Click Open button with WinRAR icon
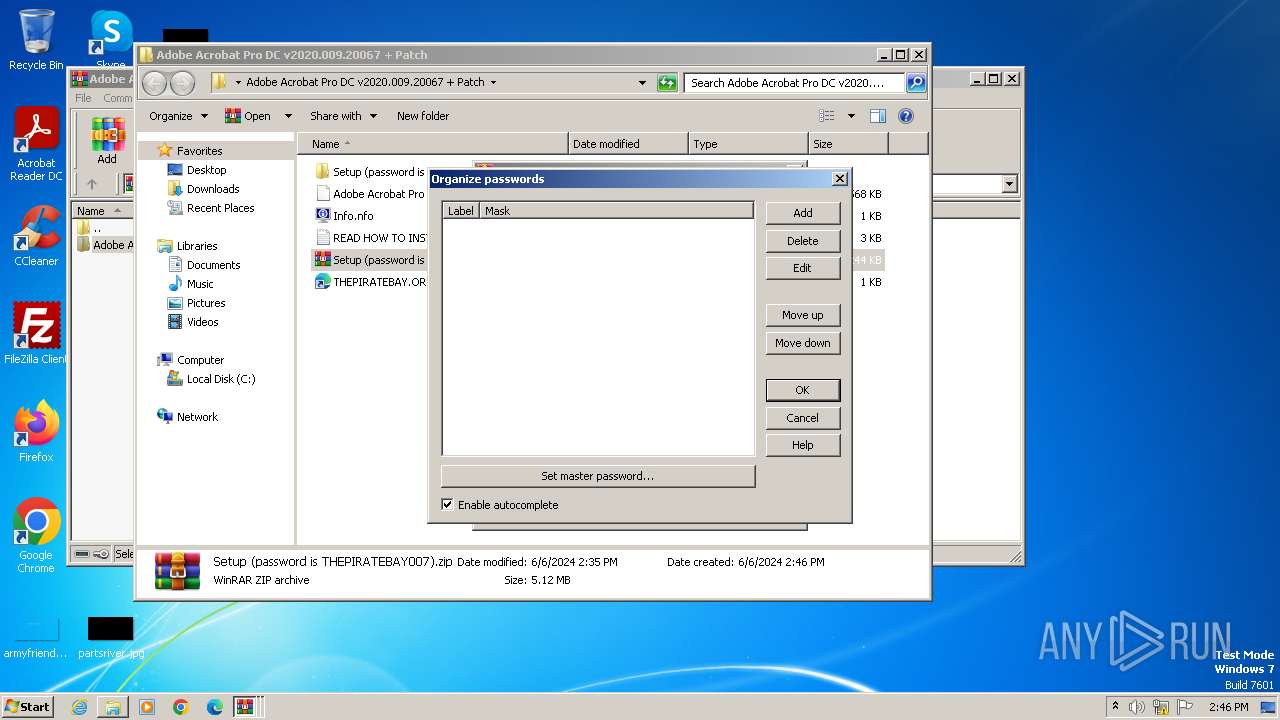Viewport: 1280px width, 720px height. click(248, 116)
